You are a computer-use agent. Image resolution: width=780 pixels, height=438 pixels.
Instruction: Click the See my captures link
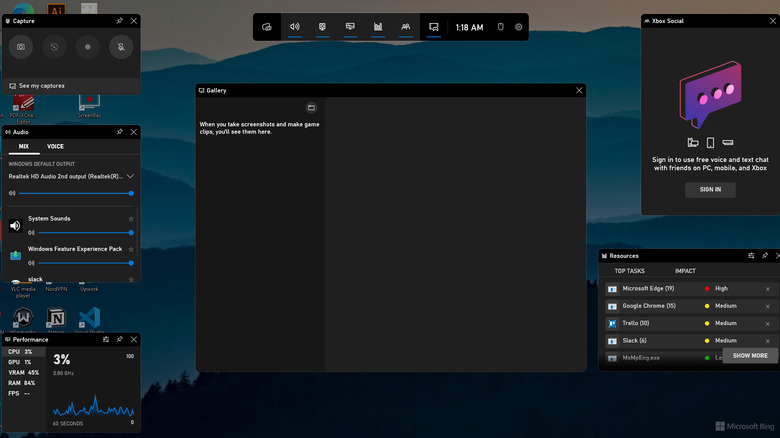[x=41, y=86]
